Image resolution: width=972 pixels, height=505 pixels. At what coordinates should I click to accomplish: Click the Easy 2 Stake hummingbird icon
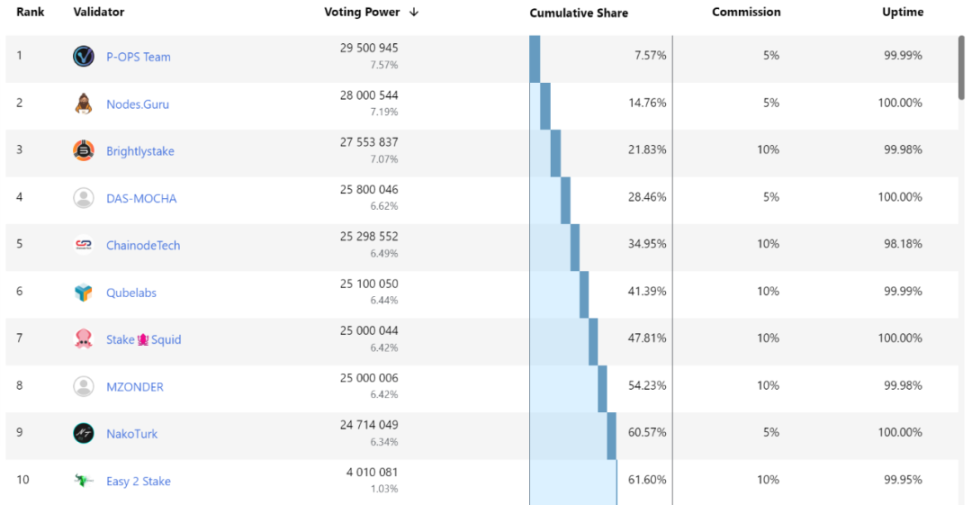pos(84,481)
